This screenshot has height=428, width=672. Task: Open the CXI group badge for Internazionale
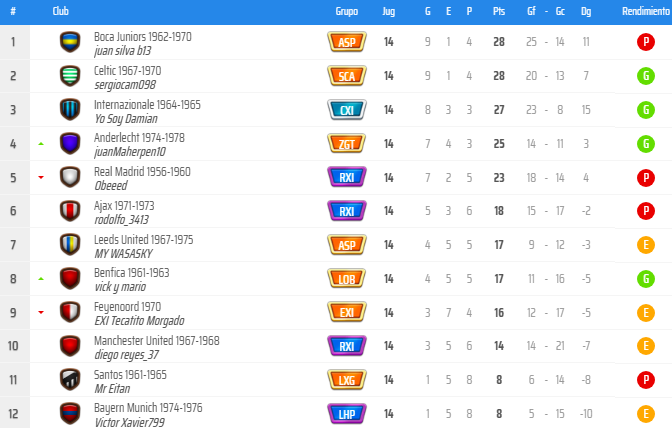point(347,110)
